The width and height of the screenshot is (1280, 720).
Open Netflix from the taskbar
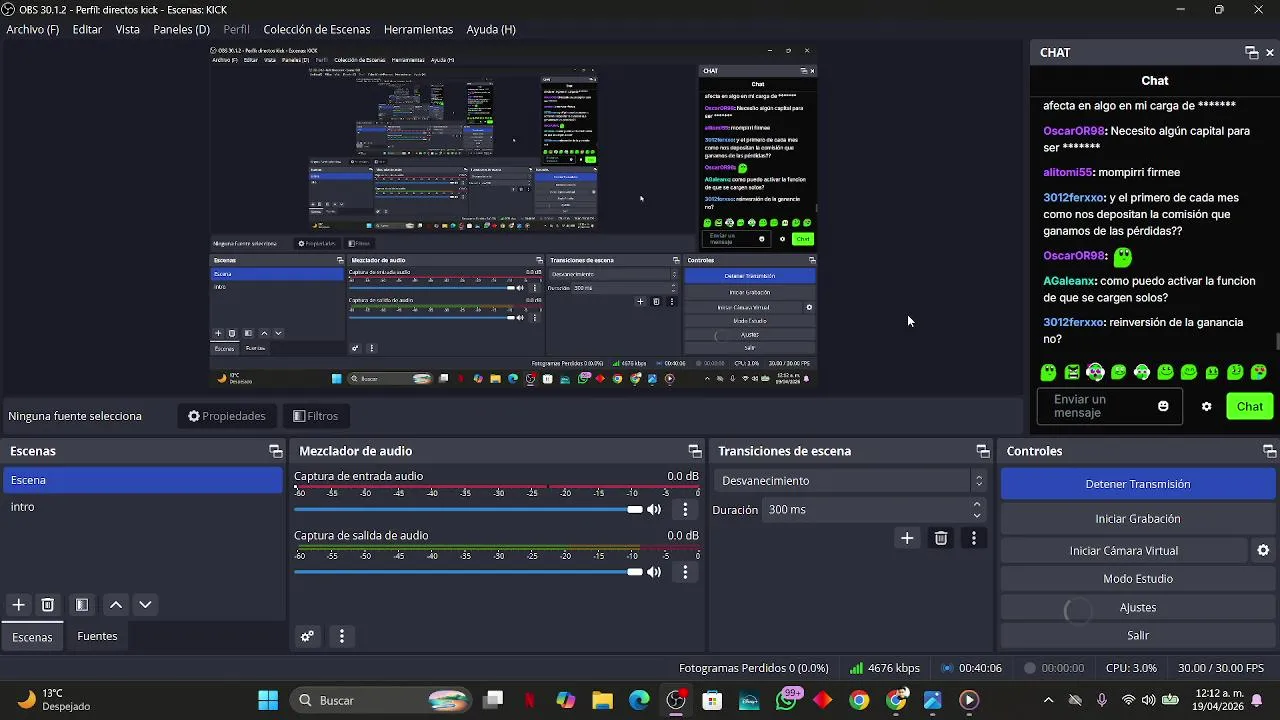(530, 700)
